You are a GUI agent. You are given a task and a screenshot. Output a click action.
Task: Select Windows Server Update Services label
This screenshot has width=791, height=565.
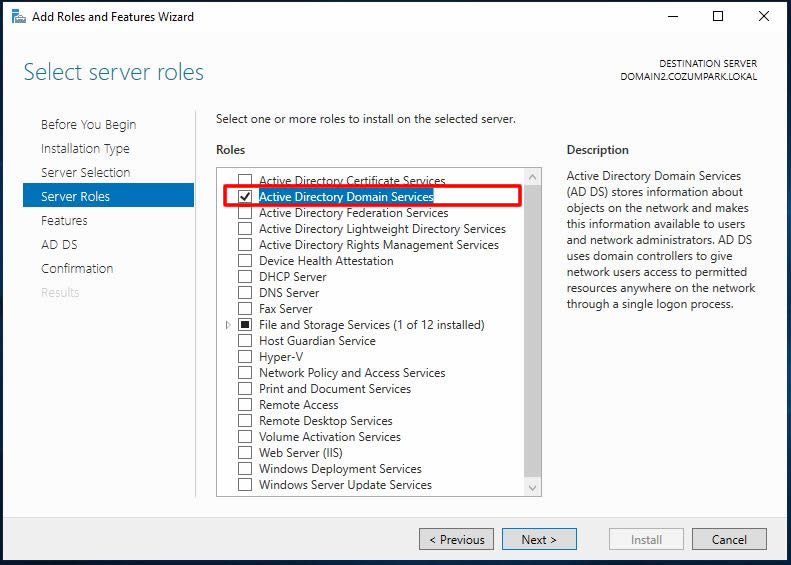(x=346, y=485)
